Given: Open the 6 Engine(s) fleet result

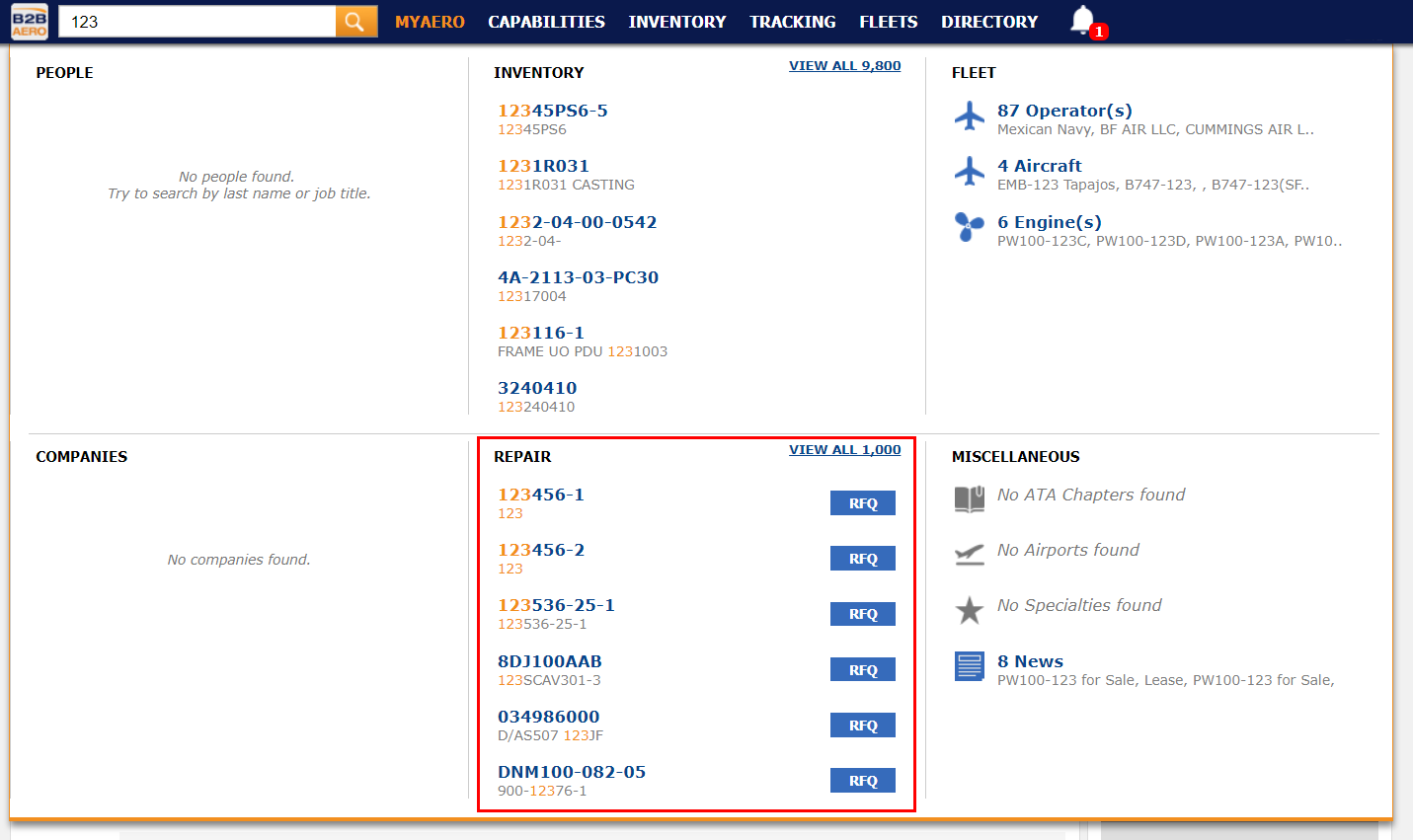Looking at the screenshot, I should point(1050,222).
